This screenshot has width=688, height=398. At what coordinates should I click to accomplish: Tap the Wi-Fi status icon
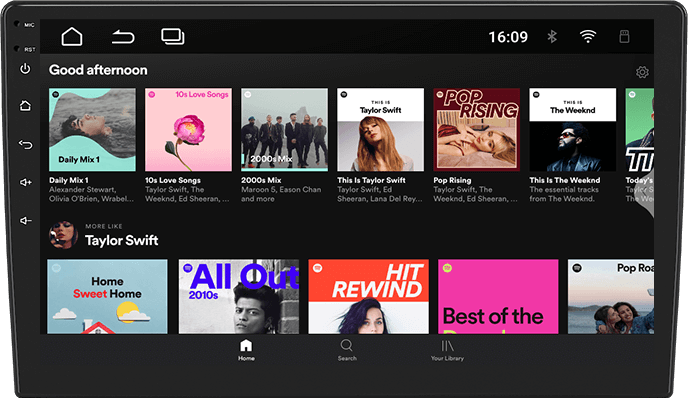coord(588,36)
